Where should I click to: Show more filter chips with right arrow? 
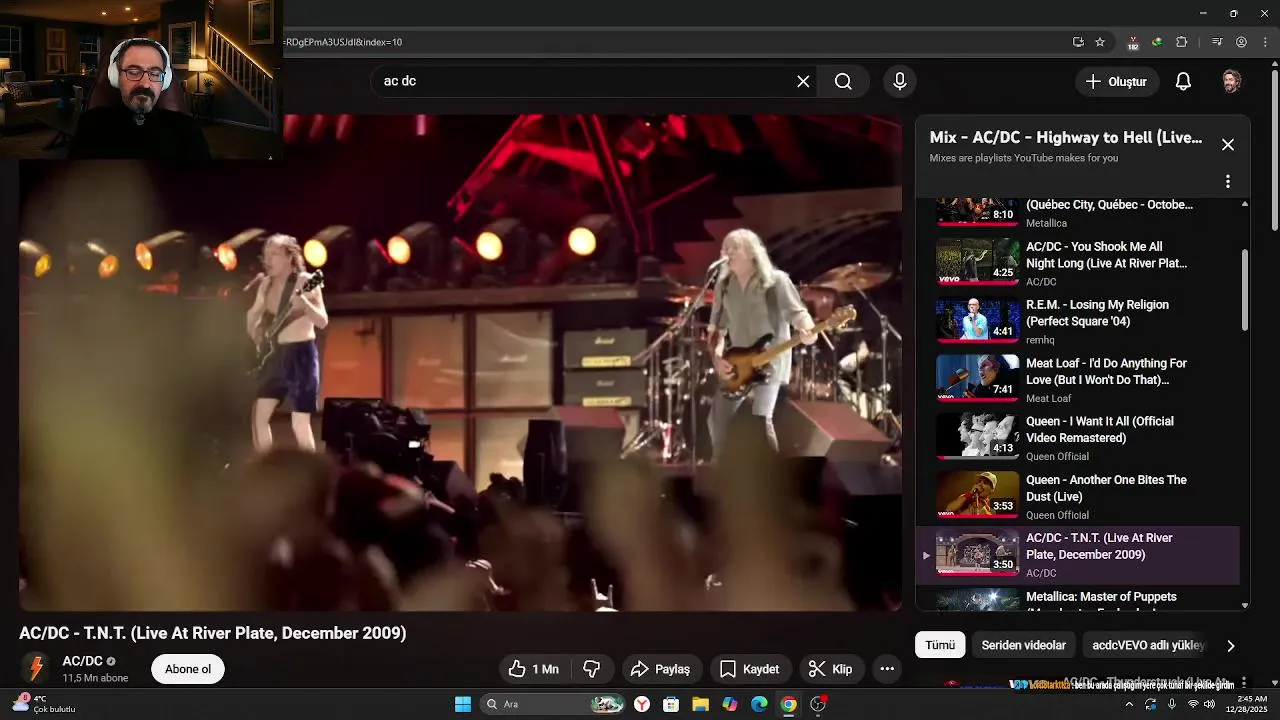[1230, 646]
